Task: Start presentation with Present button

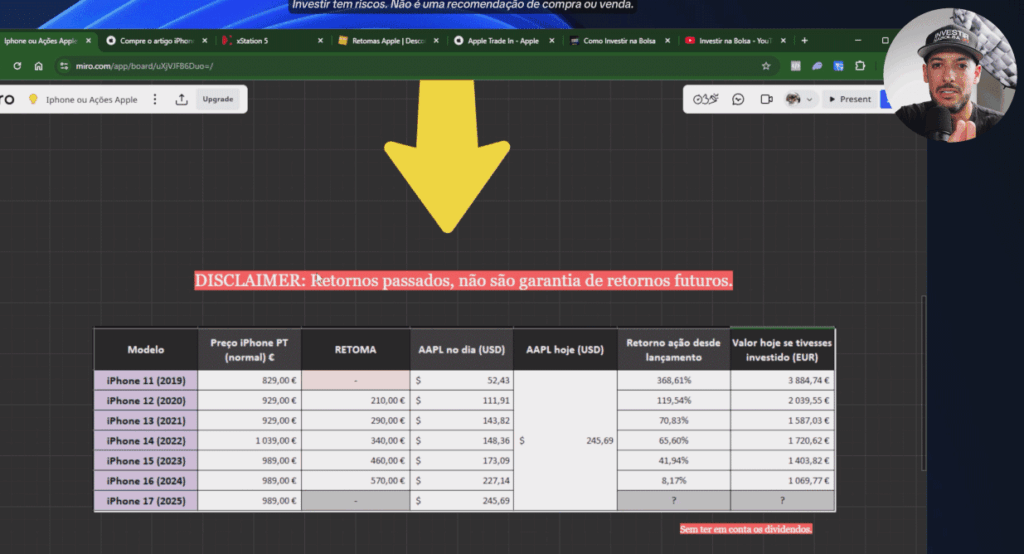Action: (850, 99)
